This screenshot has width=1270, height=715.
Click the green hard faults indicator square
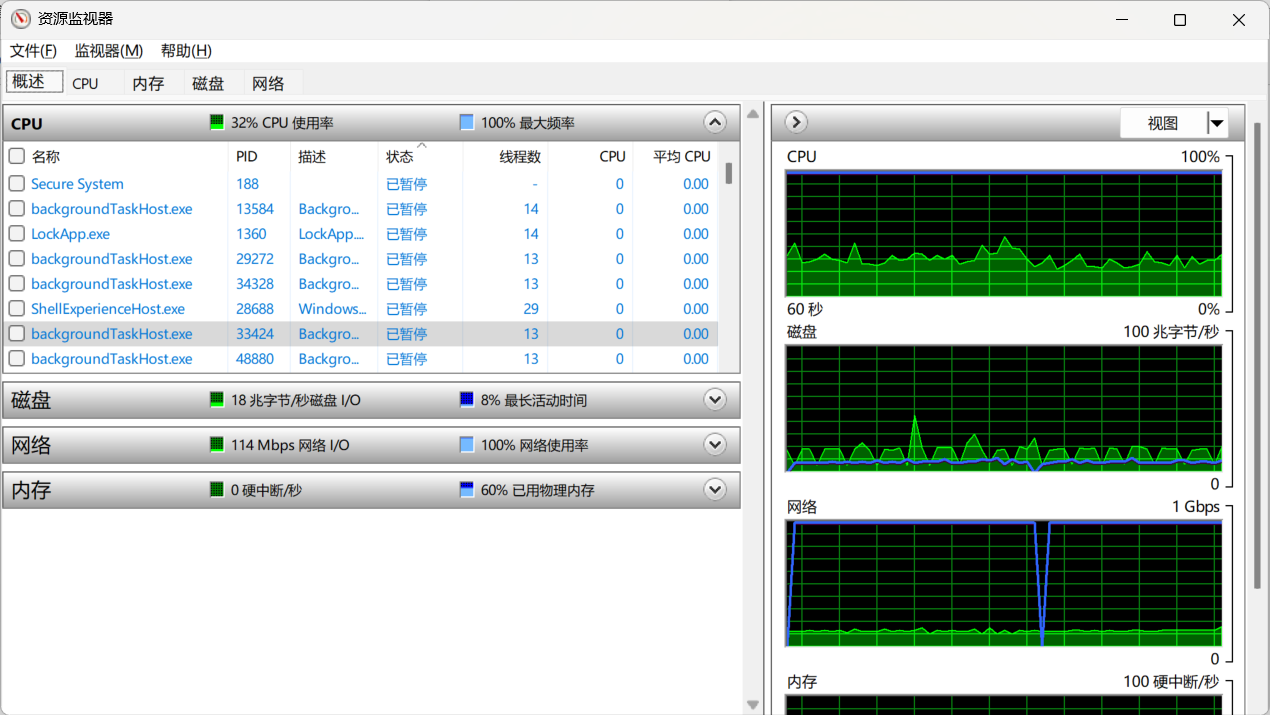click(217, 489)
